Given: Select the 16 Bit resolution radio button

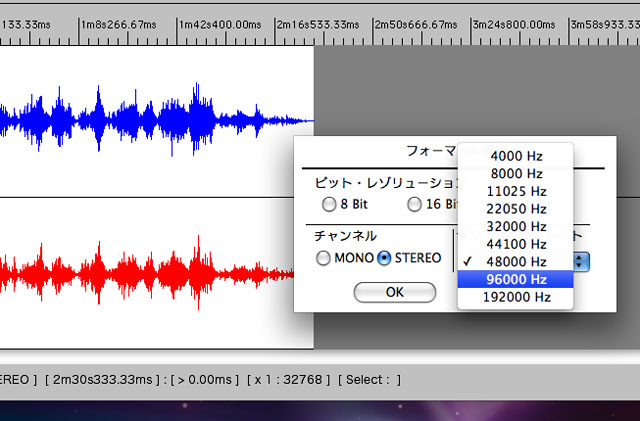Looking at the screenshot, I should coord(414,204).
